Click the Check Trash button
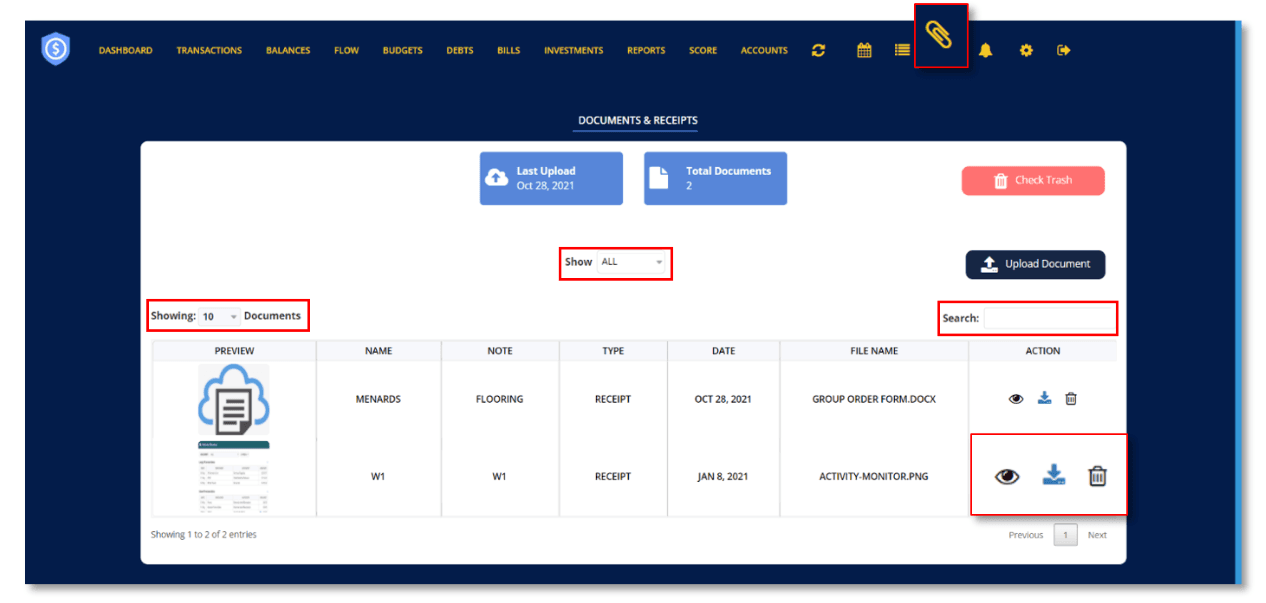 coord(1033,181)
